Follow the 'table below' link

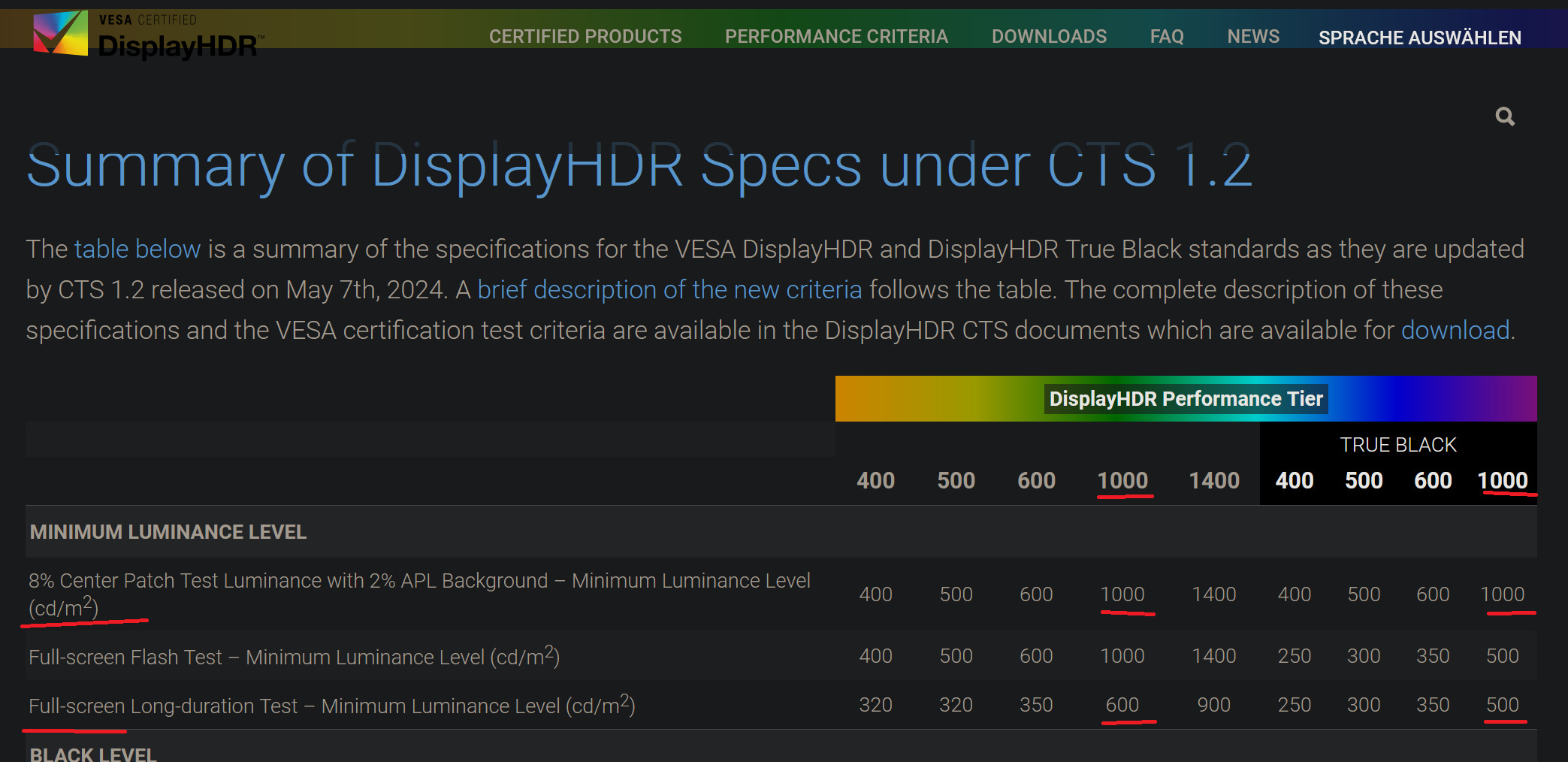point(137,249)
